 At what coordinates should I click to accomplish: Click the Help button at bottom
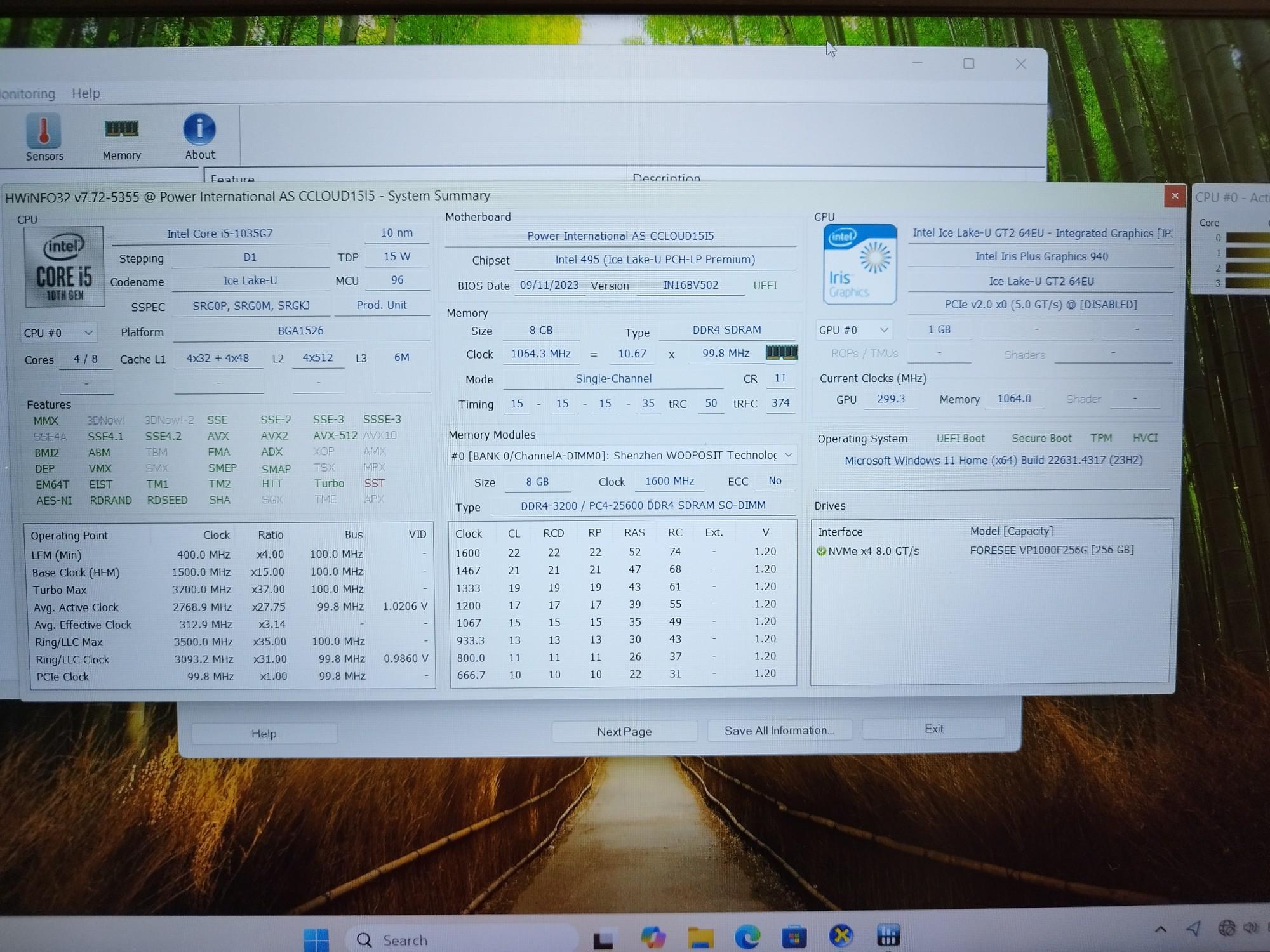[264, 734]
